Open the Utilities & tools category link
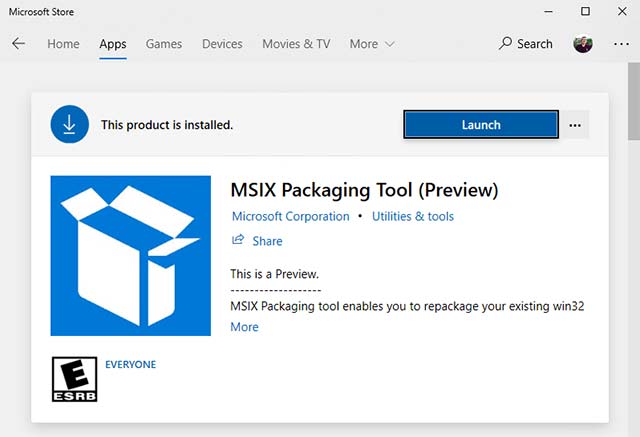The image size is (640, 437). (413, 216)
